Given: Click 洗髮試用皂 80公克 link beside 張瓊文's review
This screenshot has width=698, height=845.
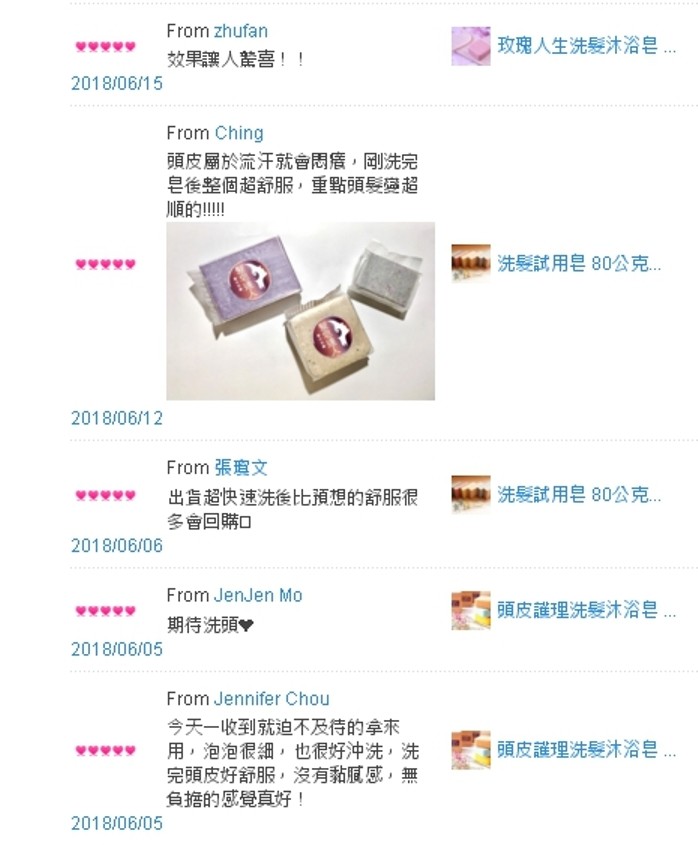Looking at the screenshot, I should point(579,495).
